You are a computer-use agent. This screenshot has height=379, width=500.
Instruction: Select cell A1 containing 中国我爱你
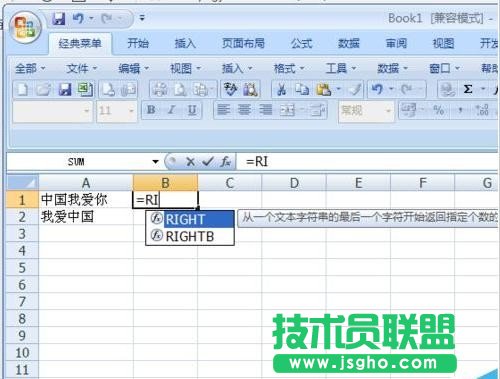tap(86, 200)
